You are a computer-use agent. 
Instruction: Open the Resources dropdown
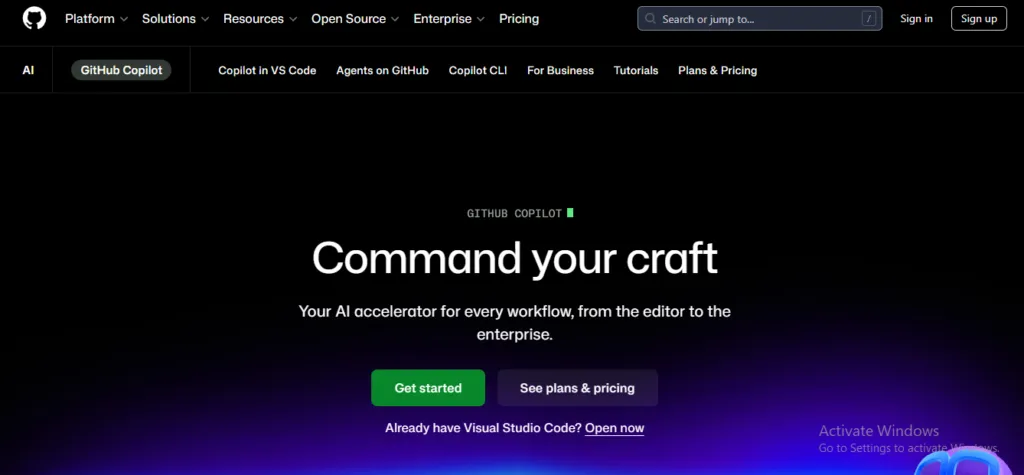click(x=260, y=19)
